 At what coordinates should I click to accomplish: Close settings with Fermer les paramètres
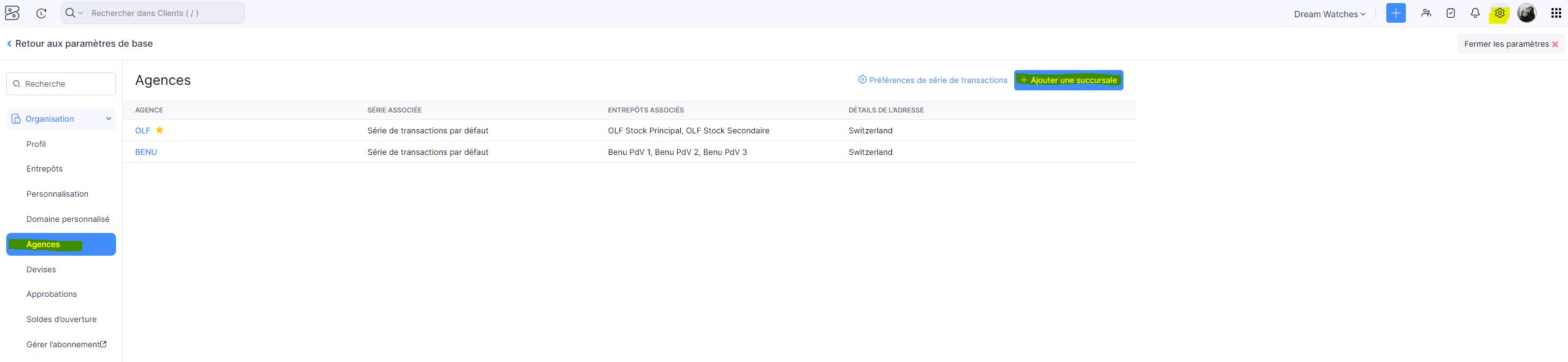pyautogui.click(x=1511, y=44)
